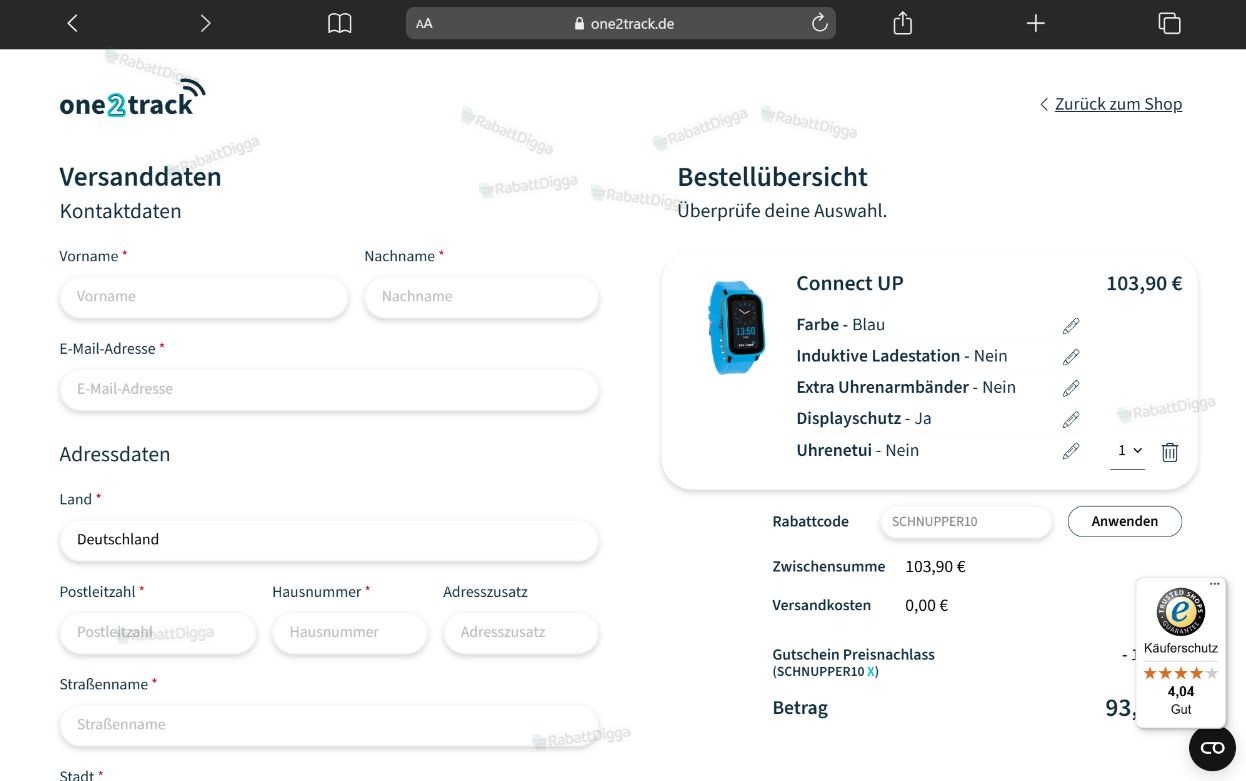
Task: Click the Connect UP product title
Action: pos(850,283)
